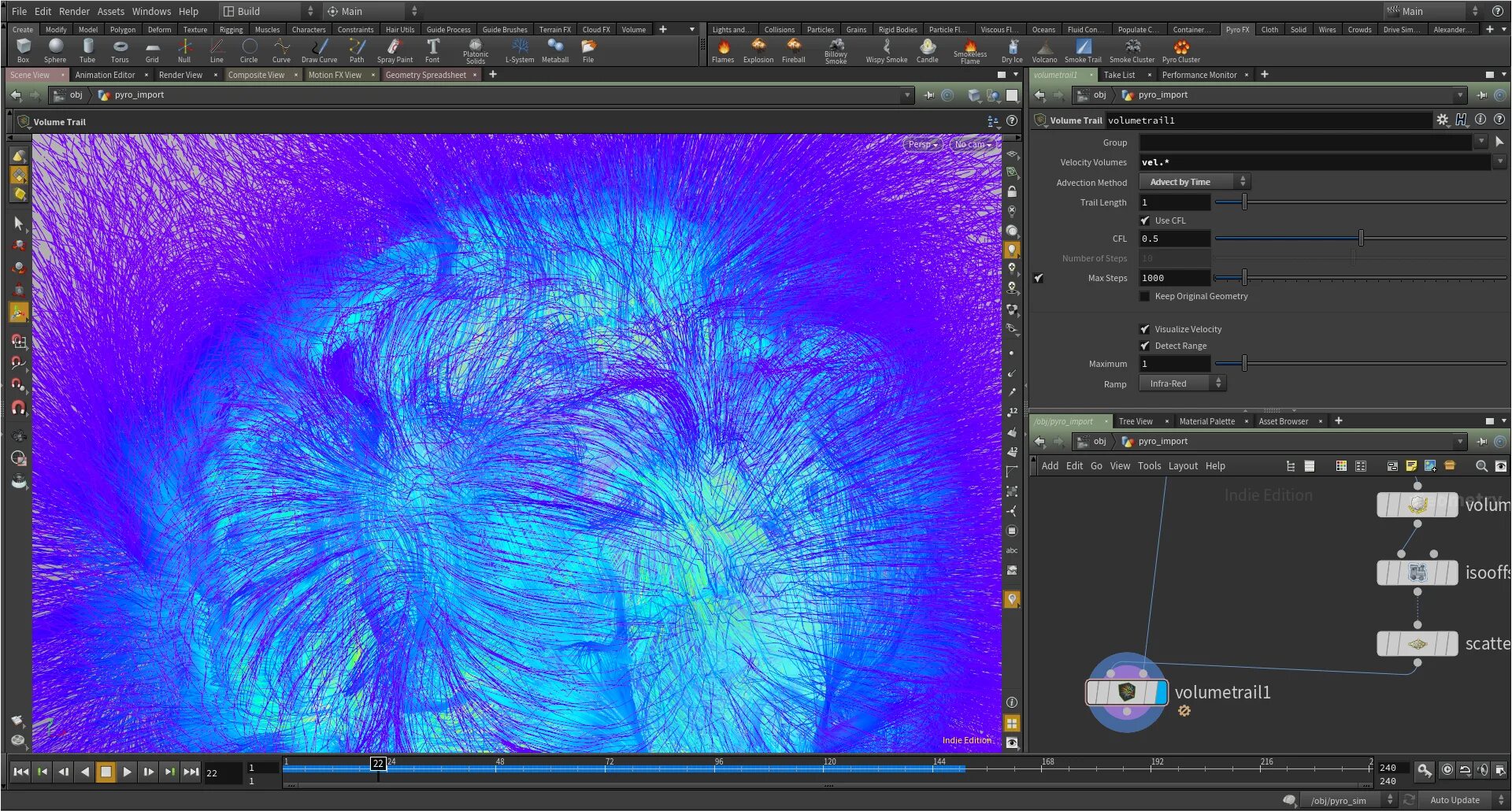Expand the Persp viewport camera menu
Image resolution: width=1512 pixels, height=811 pixels.
click(x=922, y=144)
